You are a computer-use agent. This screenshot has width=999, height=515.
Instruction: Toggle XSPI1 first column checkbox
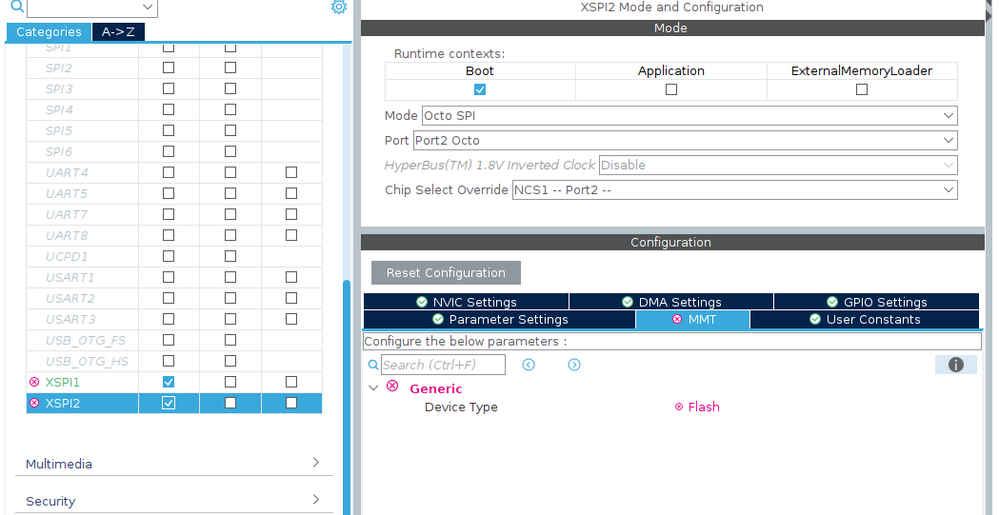tap(168, 382)
